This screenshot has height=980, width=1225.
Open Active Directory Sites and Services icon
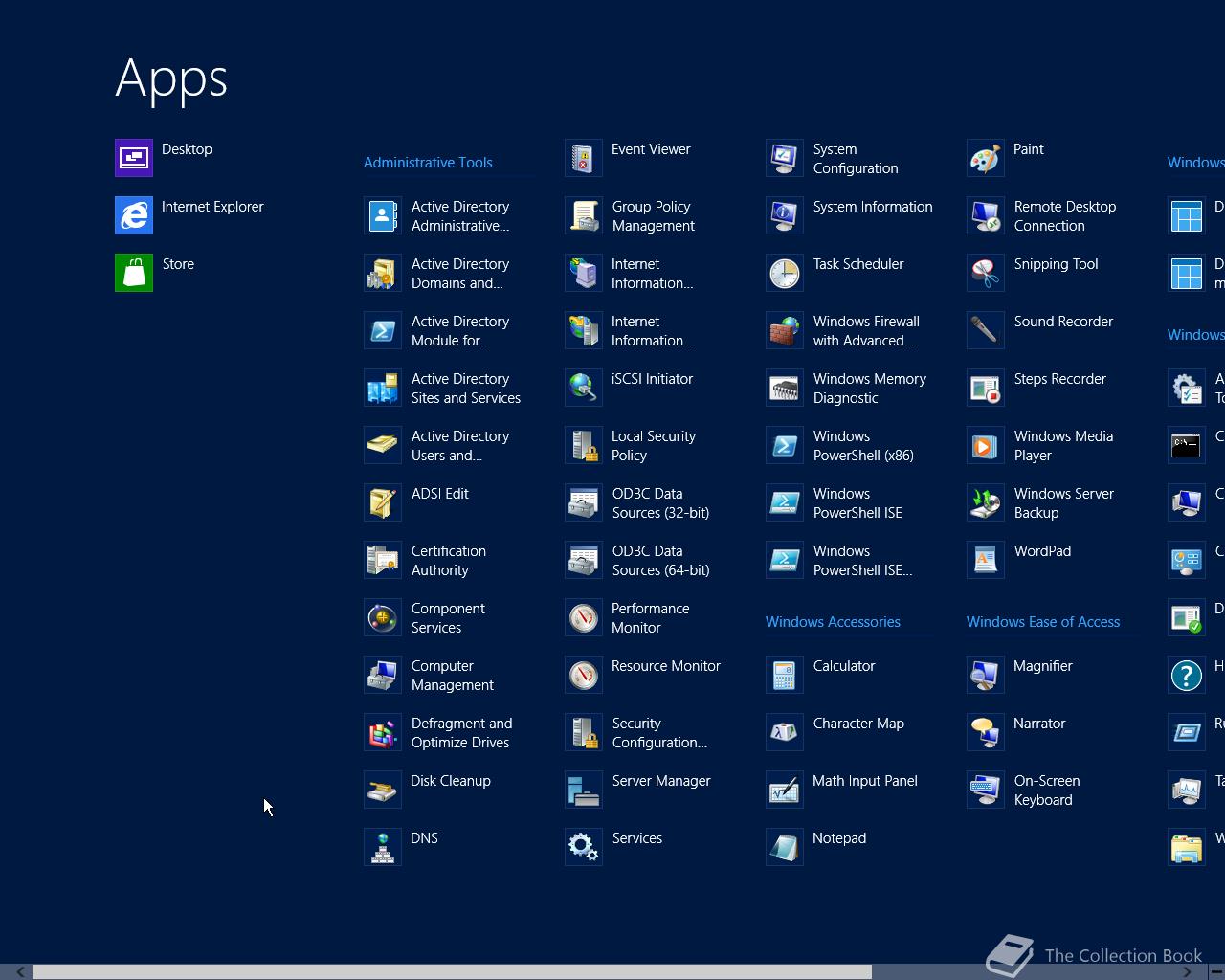tap(383, 388)
